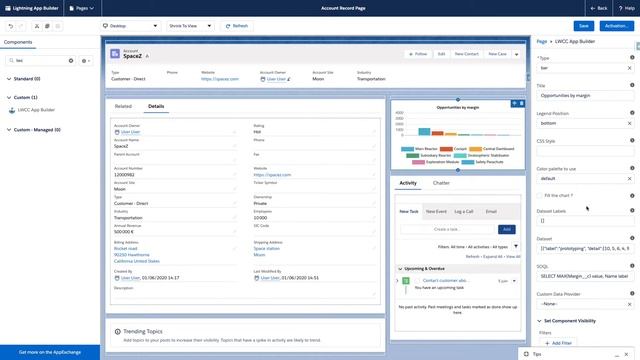Image resolution: width=640 pixels, height=360 pixels.
Task: Collapse the Custom components section
Action: pos(9,98)
